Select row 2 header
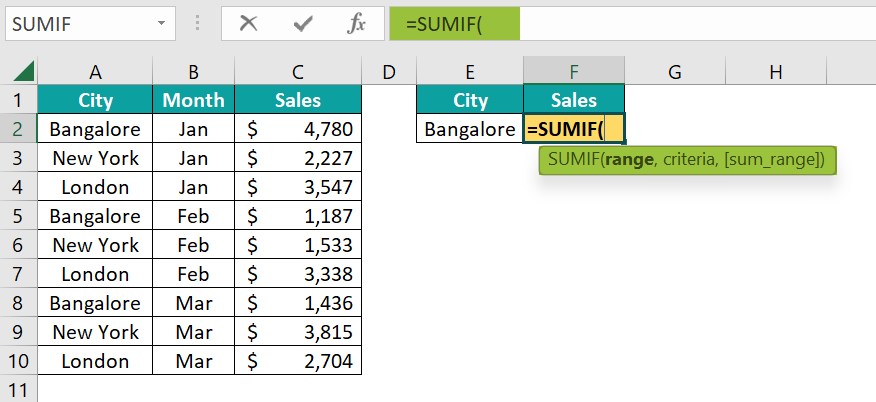 click(x=18, y=129)
